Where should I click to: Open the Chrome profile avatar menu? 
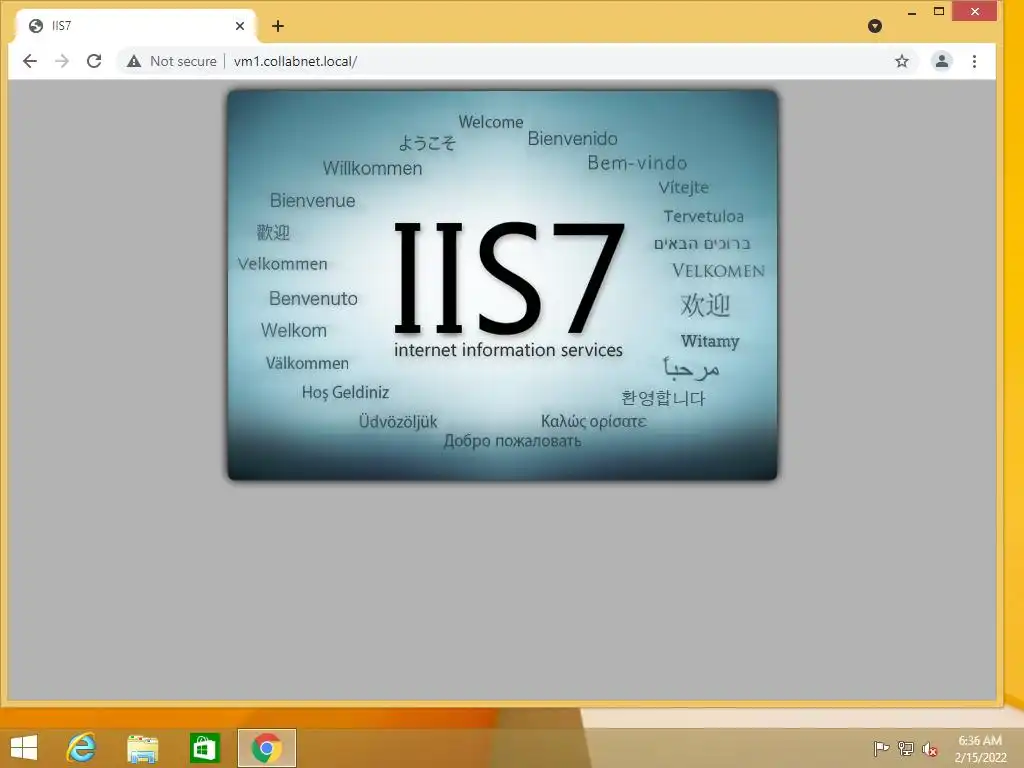(x=942, y=61)
